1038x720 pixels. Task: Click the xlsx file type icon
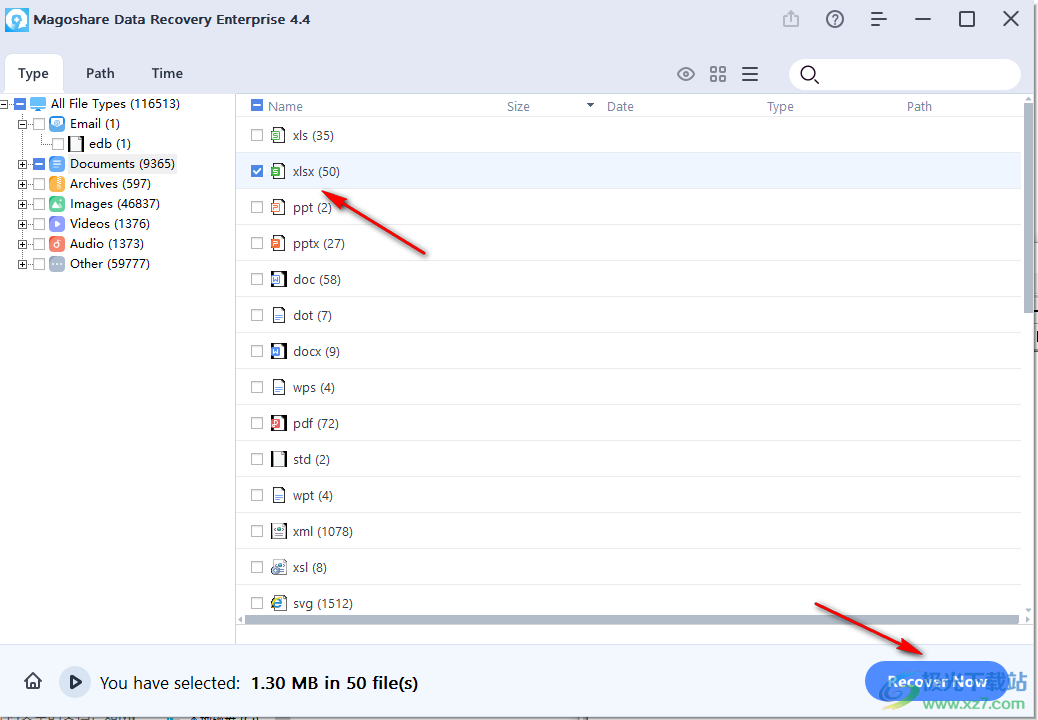tap(278, 171)
